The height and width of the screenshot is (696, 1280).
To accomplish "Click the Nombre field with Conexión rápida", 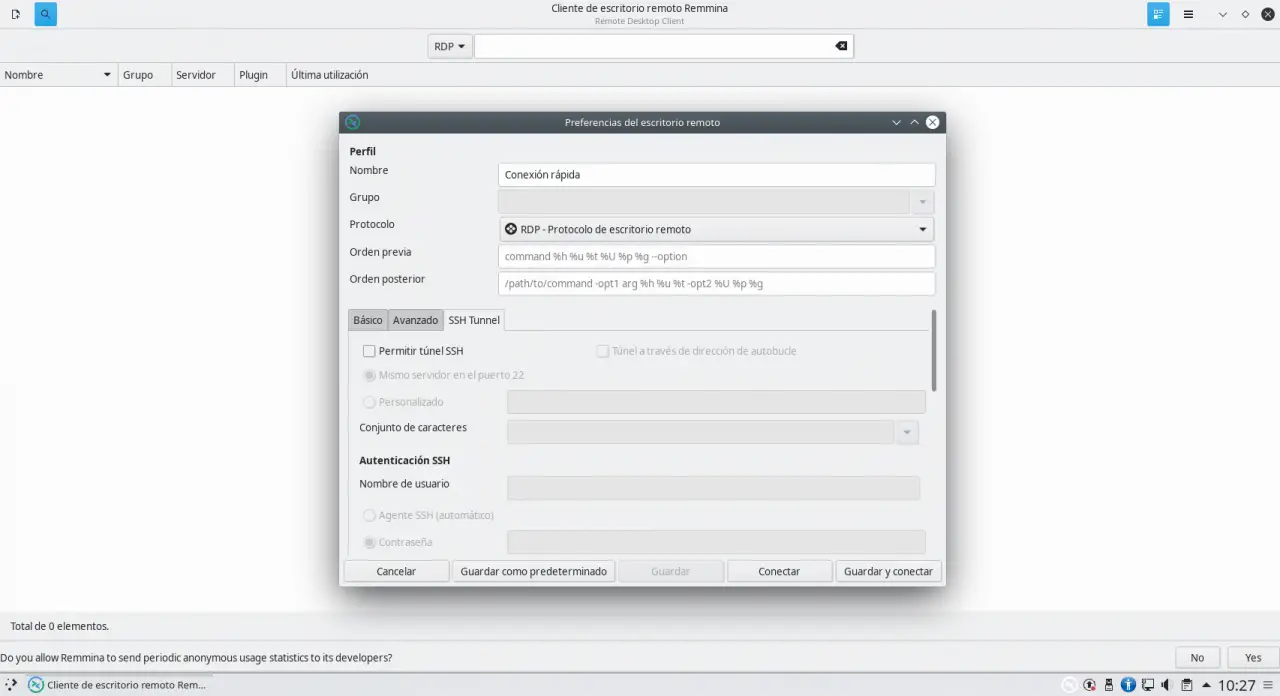I will 716,175.
